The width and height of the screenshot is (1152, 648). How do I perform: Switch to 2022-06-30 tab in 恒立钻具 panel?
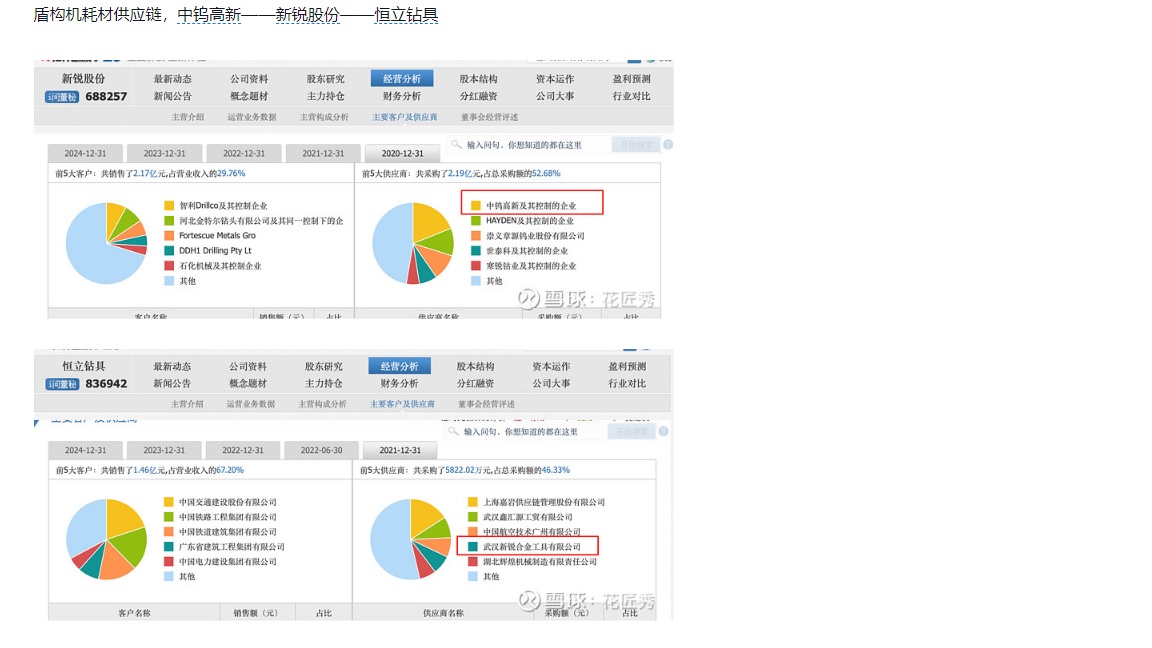[x=321, y=450]
